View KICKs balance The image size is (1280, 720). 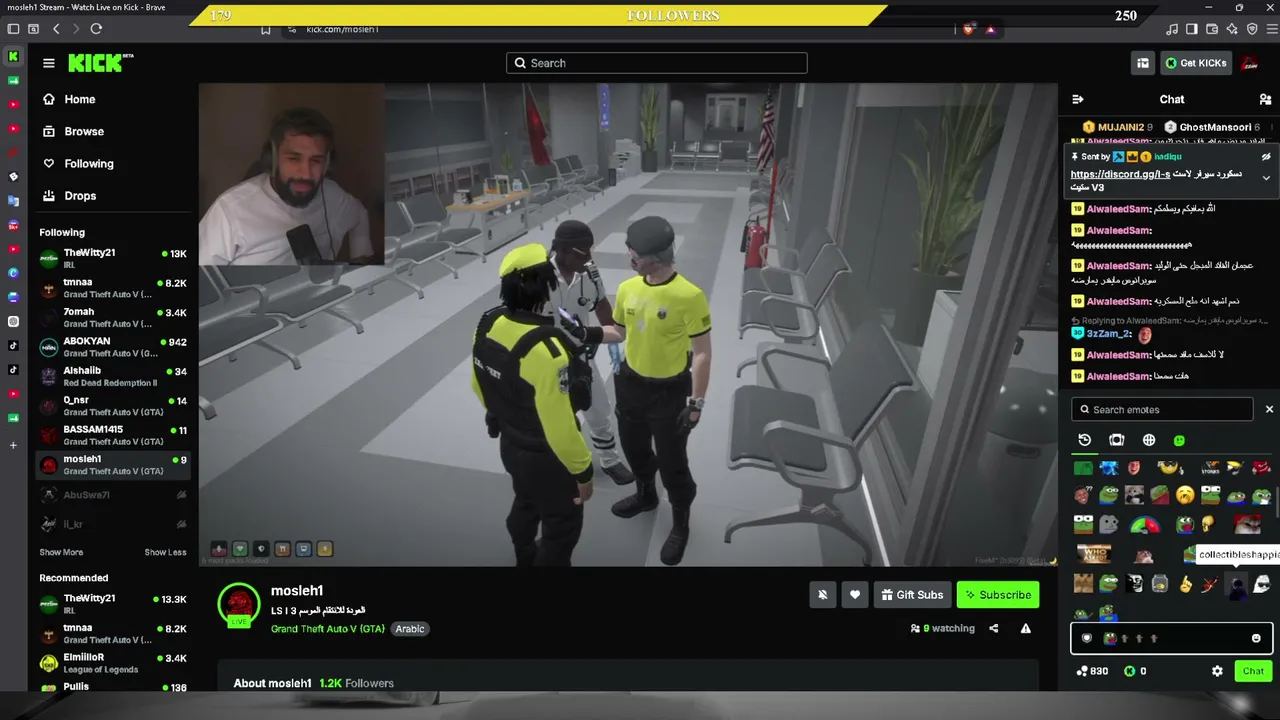1135,671
